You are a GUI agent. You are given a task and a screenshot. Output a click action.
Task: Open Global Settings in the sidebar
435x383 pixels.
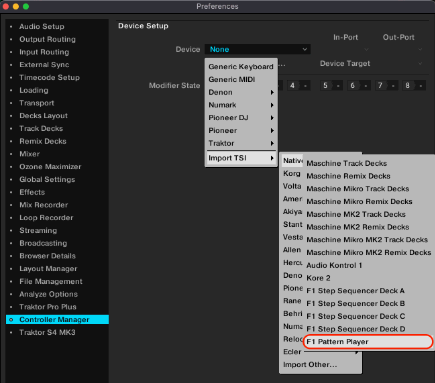47,179
